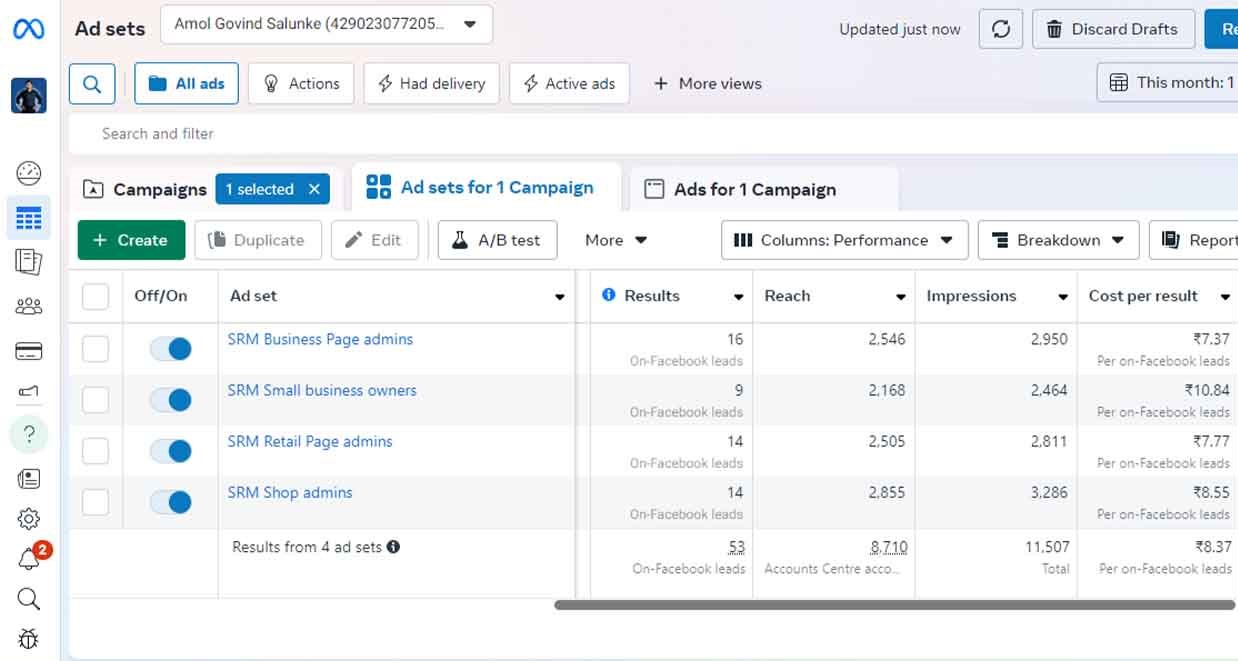1238x661 pixels.
Task: Click the Edit pencil button
Action: [373, 240]
